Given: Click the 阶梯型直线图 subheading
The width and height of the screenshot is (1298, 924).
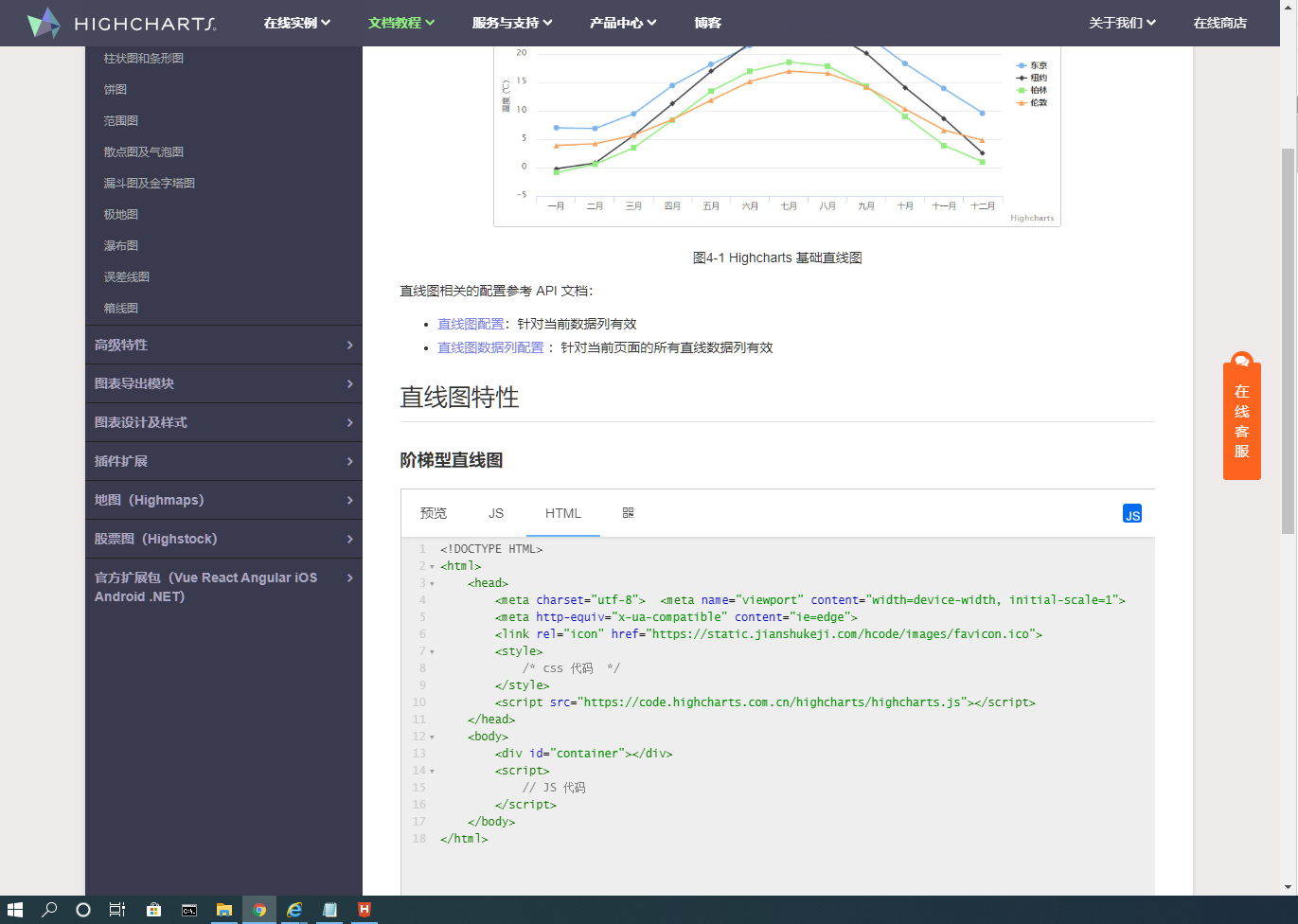Looking at the screenshot, I should point(452,460).
